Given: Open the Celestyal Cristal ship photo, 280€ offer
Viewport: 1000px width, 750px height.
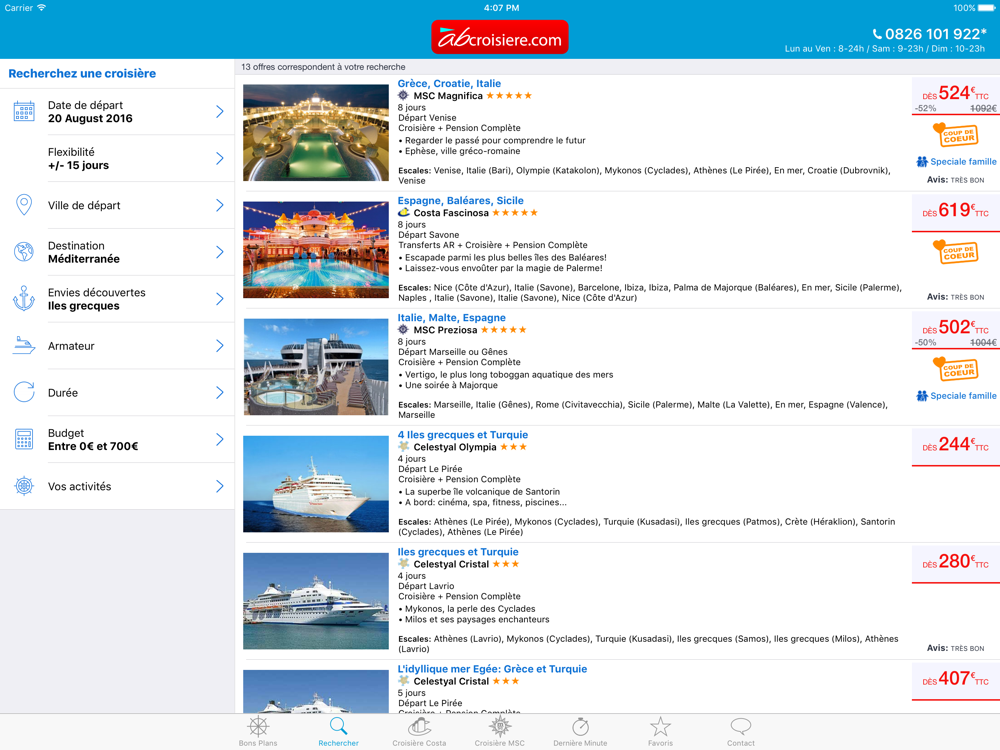Looking at the screenshot, I should click(x=316, y=601).
